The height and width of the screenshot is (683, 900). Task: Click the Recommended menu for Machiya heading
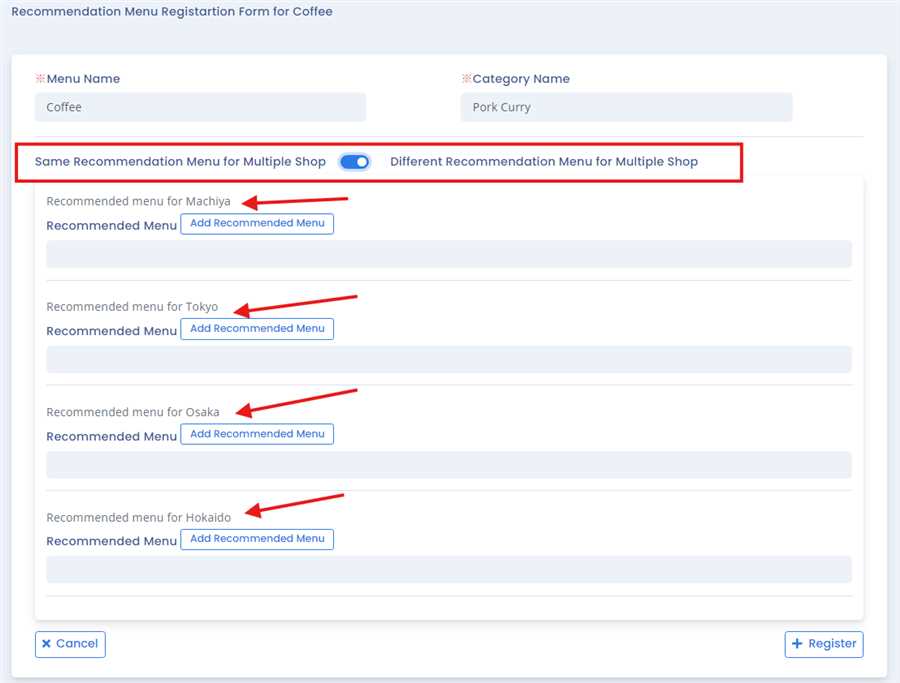coord(138,201)
